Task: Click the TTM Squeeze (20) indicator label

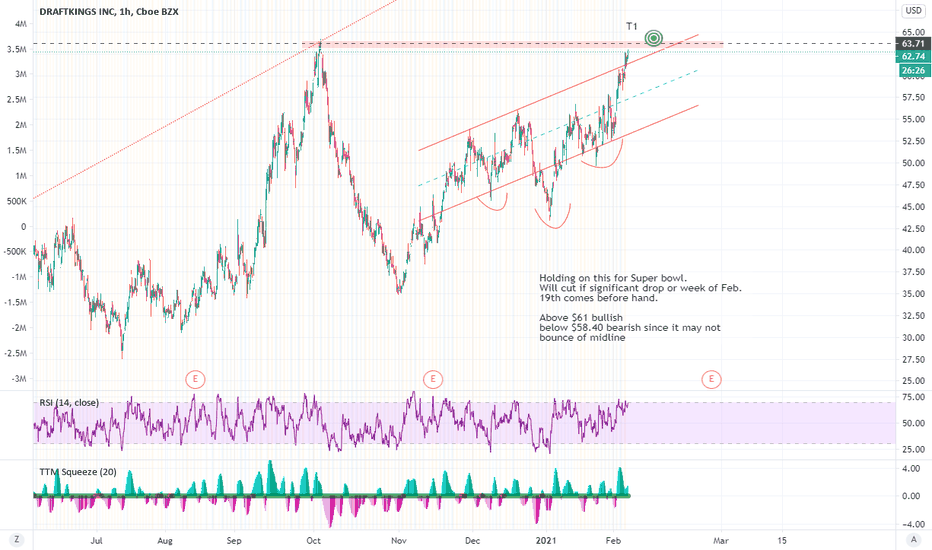Action: 78,472
